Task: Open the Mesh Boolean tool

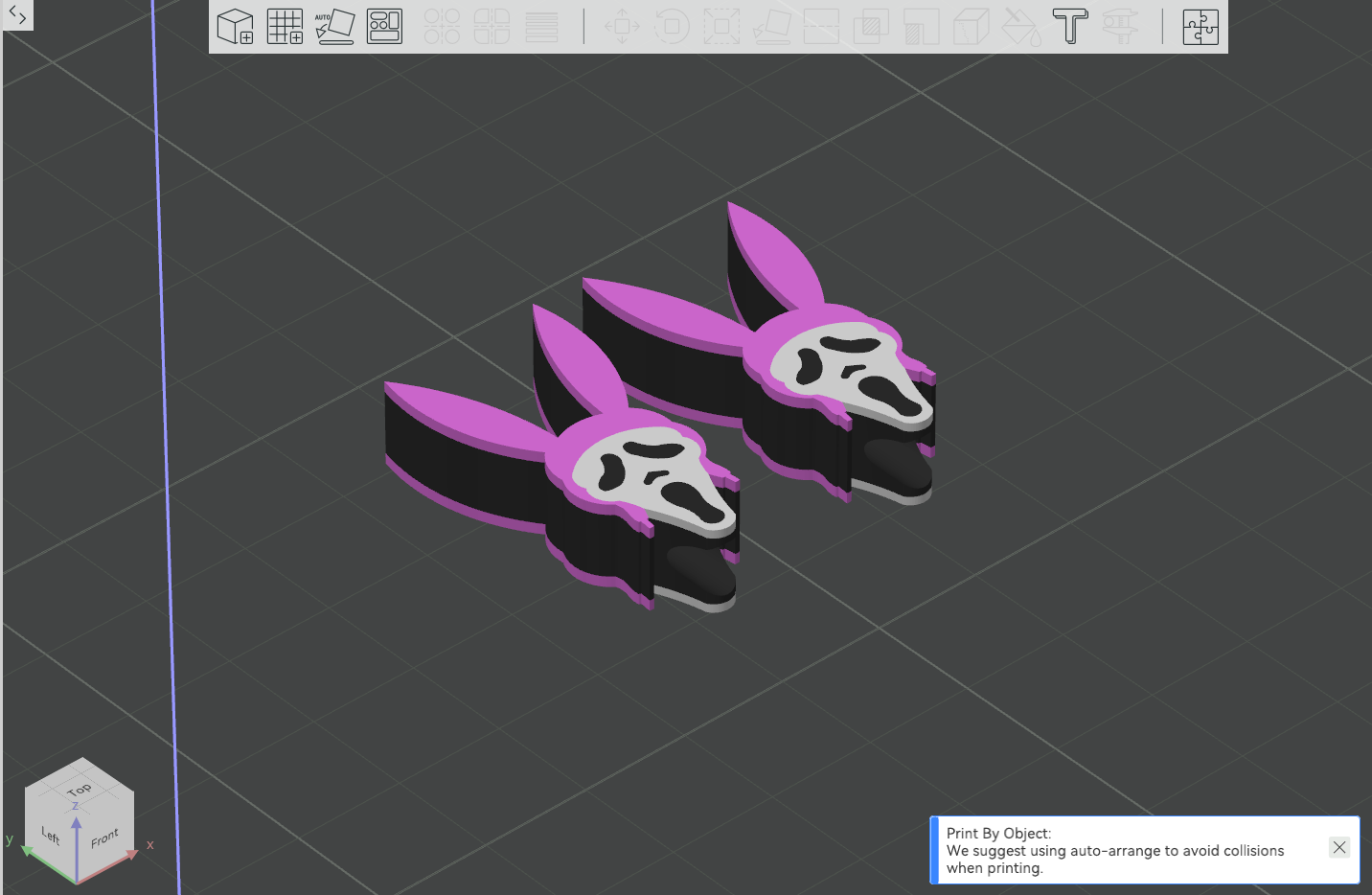Action: point(871,26)
